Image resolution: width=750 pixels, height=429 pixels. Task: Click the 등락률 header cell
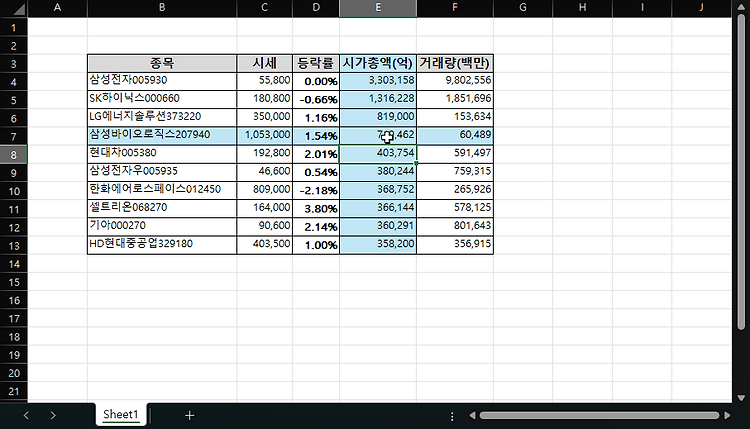[316, 63]
